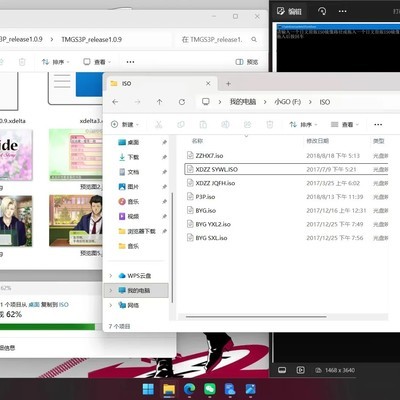The height and width of the screenshot is (400, 400).
Task: Open 查看 dropdown in TMGS3P window
Action: click(x=97, y=62)
